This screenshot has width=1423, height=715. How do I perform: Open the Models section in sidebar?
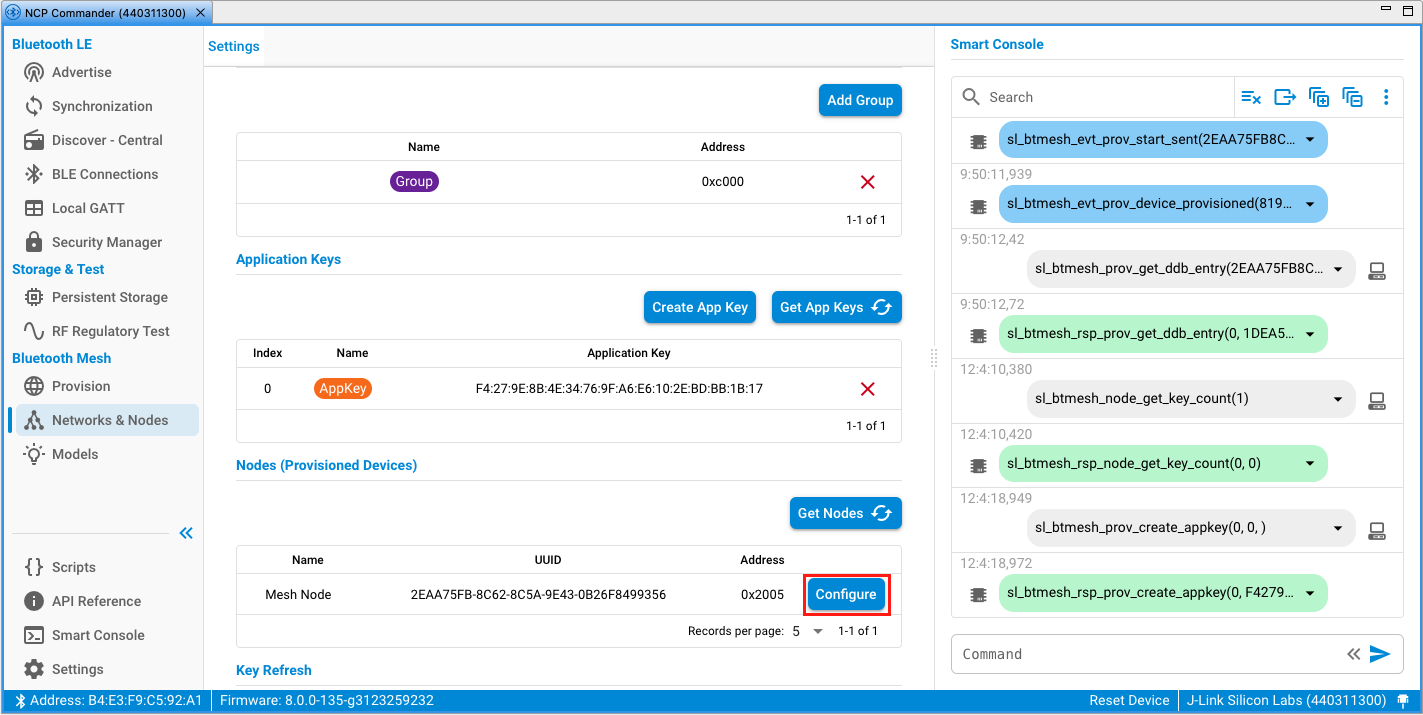(75, 454)
